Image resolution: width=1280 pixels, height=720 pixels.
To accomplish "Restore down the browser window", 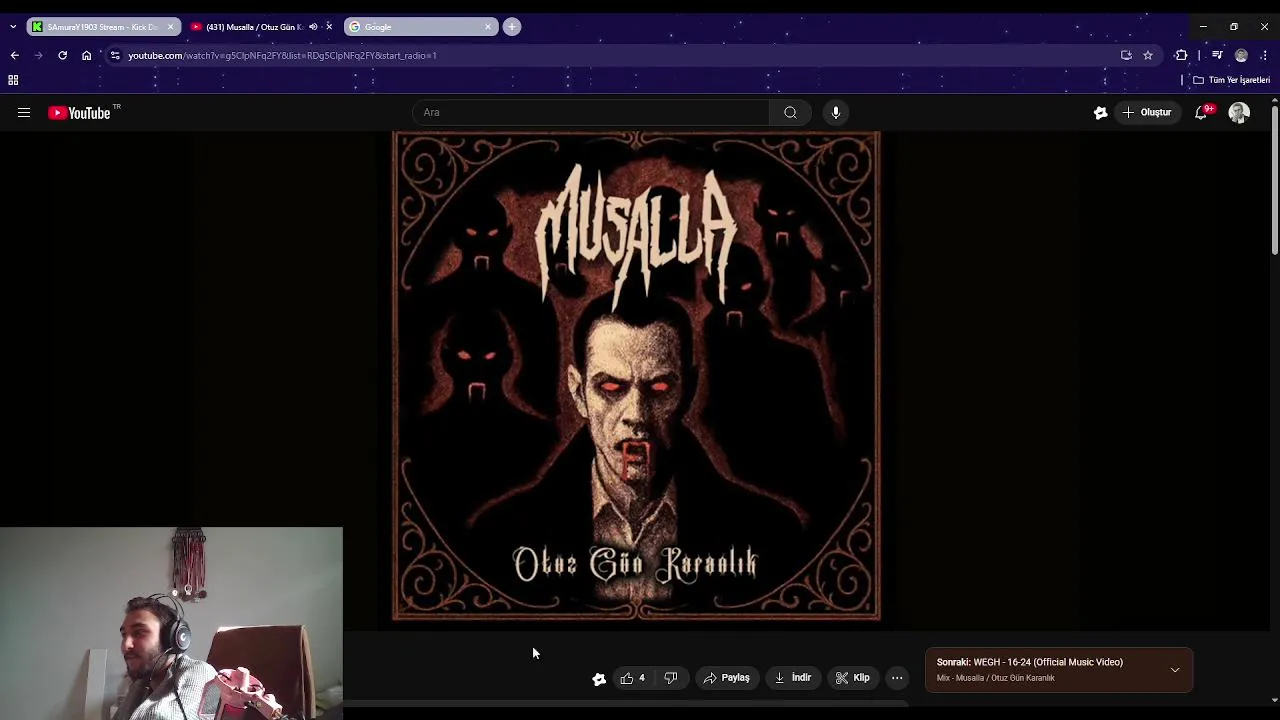I will pyautogui.click(x=1234, y=27).
